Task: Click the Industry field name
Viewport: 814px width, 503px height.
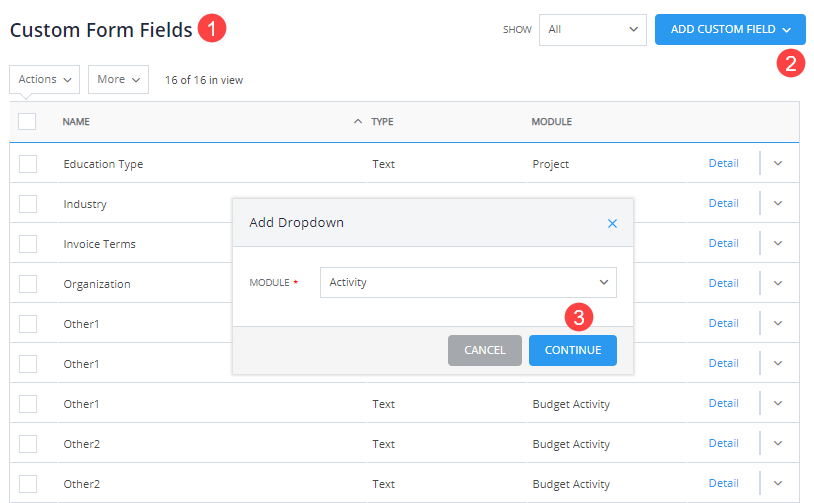Action: click(x=85, y=204)
